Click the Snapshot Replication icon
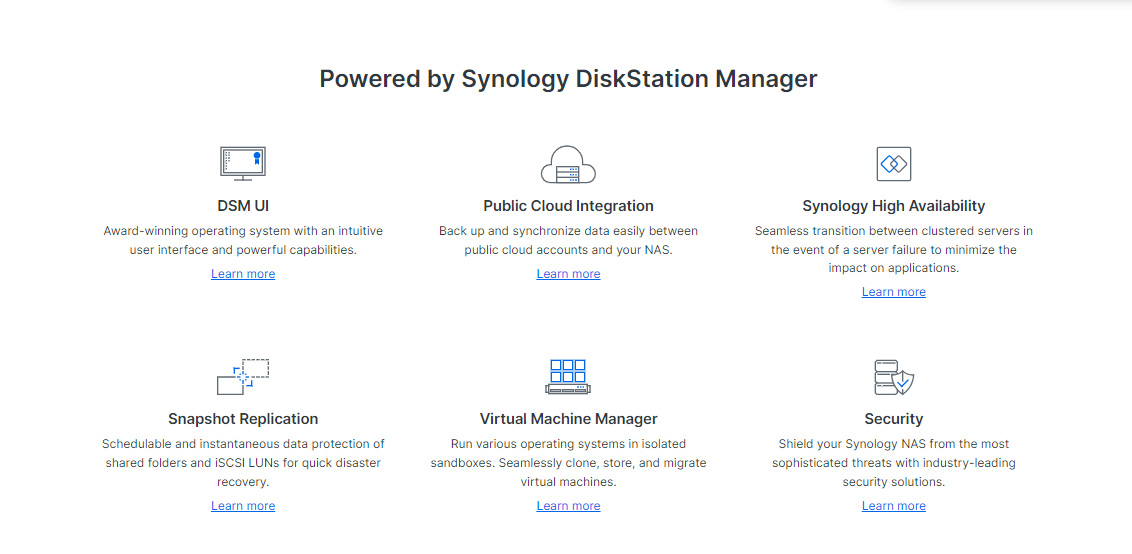The height and width of the screenshot is (554, 1132). (x=243, y=377)
